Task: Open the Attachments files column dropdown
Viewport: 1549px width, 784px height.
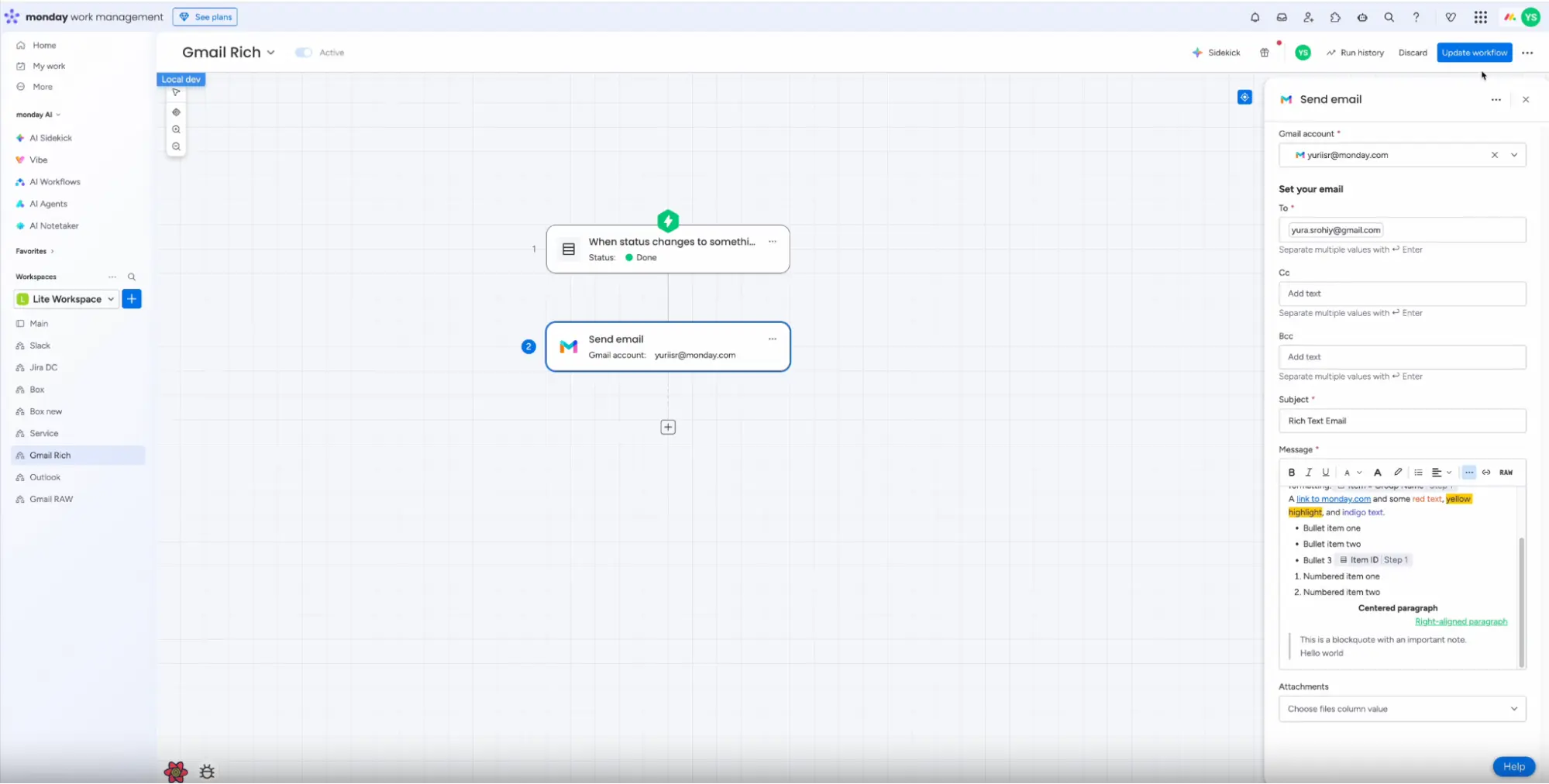Action: [1402, 709]
